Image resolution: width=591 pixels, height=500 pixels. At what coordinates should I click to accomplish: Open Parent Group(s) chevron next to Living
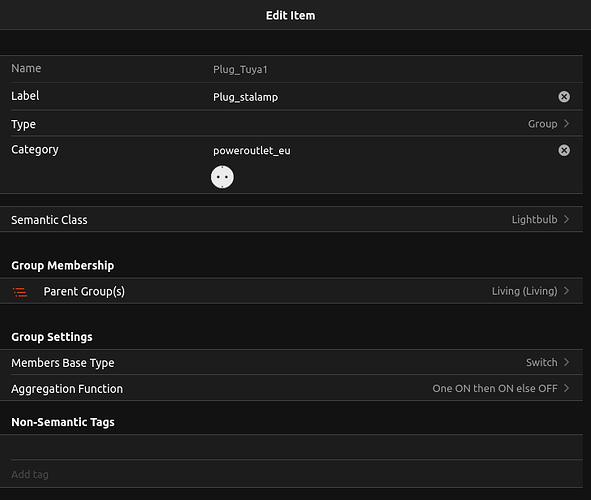[566, 291]
